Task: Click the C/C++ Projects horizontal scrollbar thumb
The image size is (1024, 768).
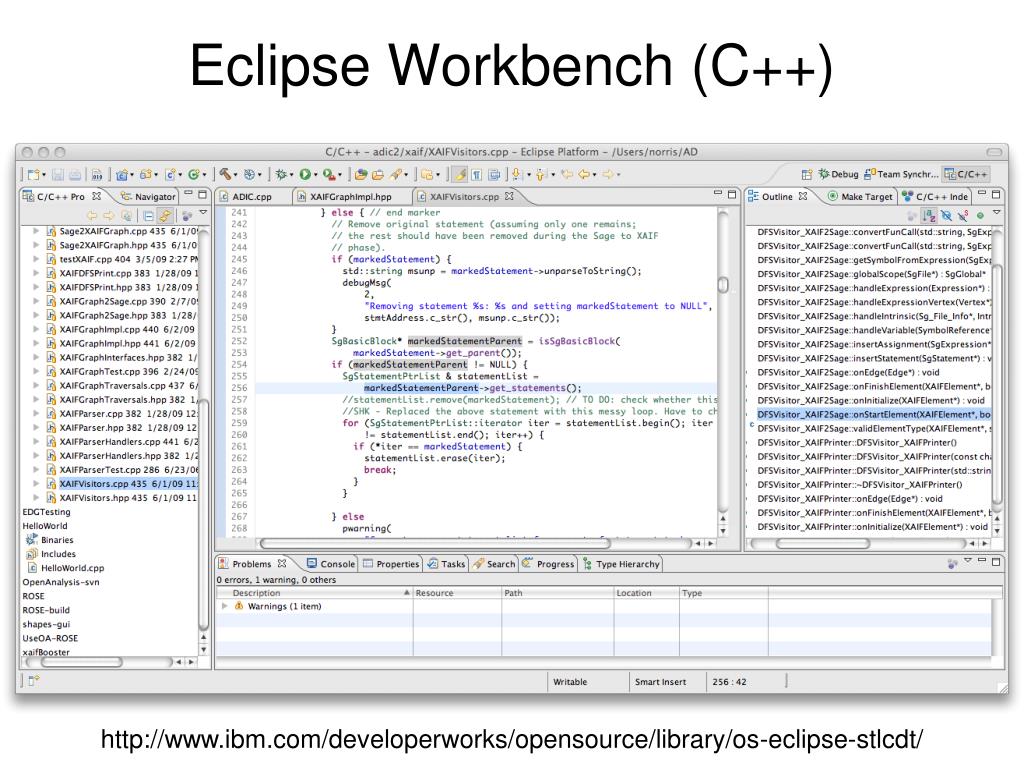Action: click(x=82, y=662)
